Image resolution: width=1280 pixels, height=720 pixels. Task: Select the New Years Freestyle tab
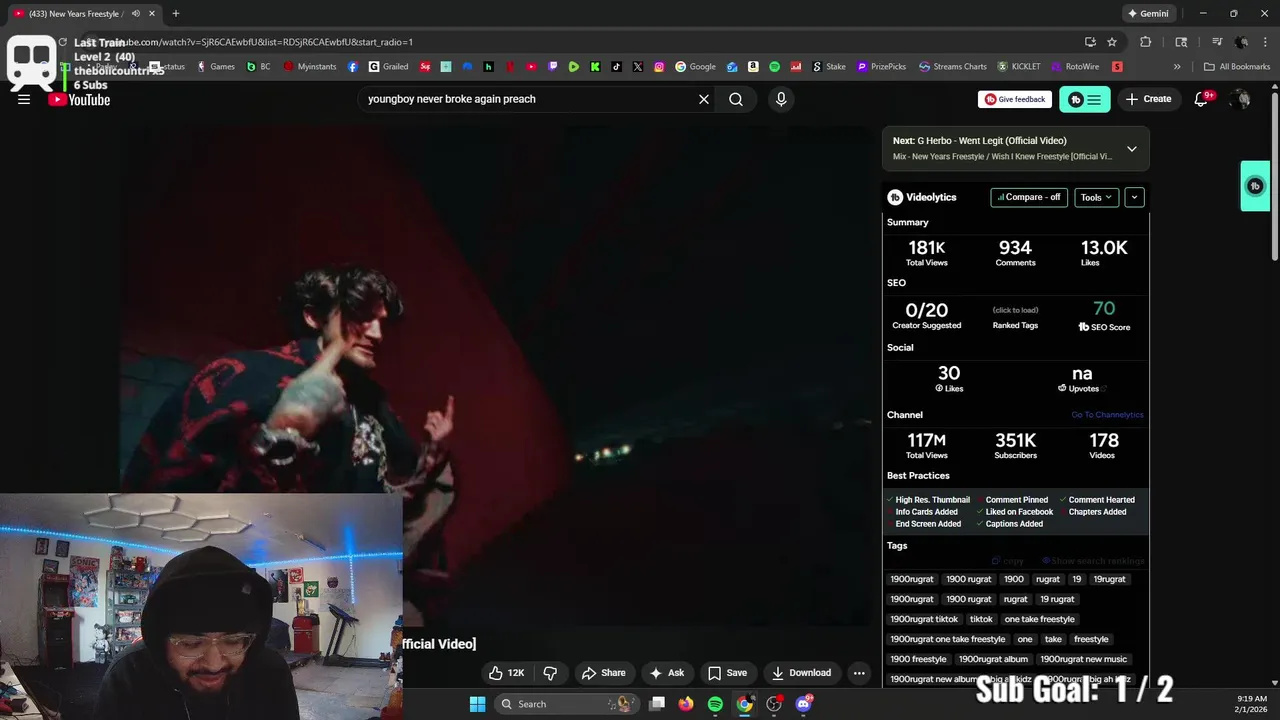[85, 14]
